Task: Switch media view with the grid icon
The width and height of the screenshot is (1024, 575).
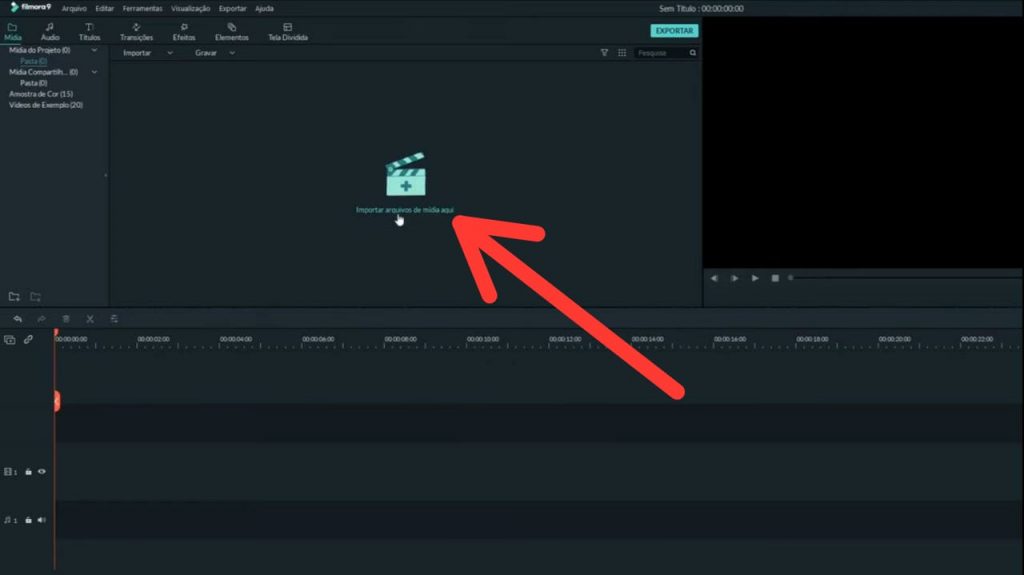Action: [x=621, y=53]
